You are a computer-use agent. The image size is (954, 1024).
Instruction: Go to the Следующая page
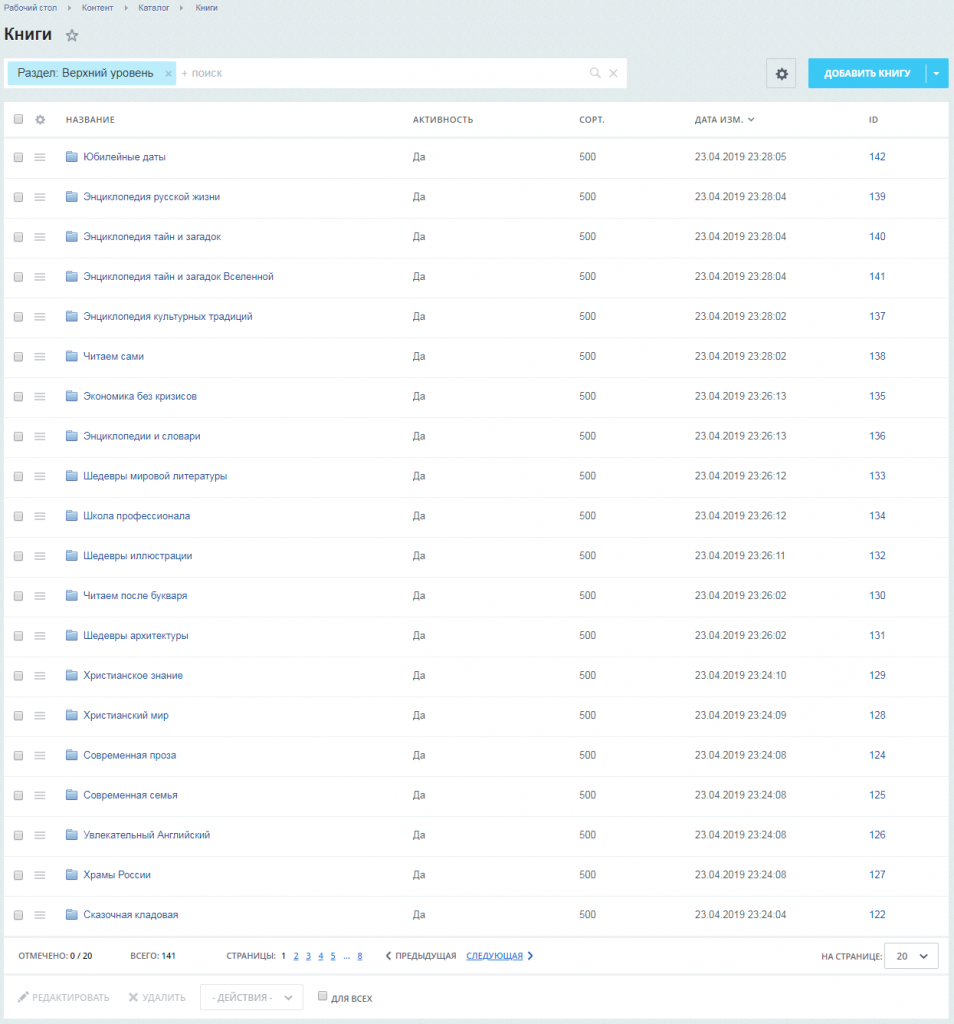click(500, 956)
